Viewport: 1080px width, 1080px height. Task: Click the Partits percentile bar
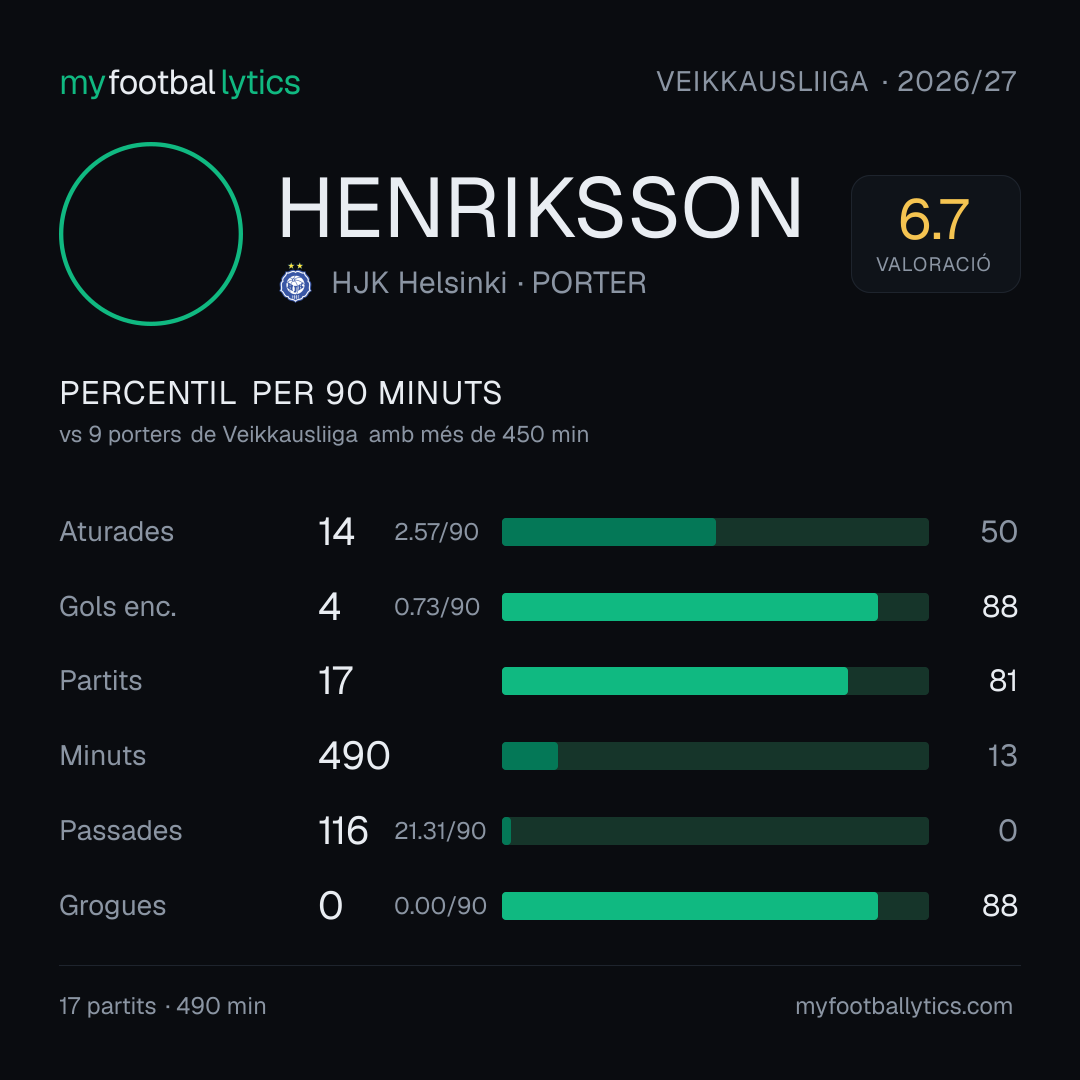[x=715, y=681]
